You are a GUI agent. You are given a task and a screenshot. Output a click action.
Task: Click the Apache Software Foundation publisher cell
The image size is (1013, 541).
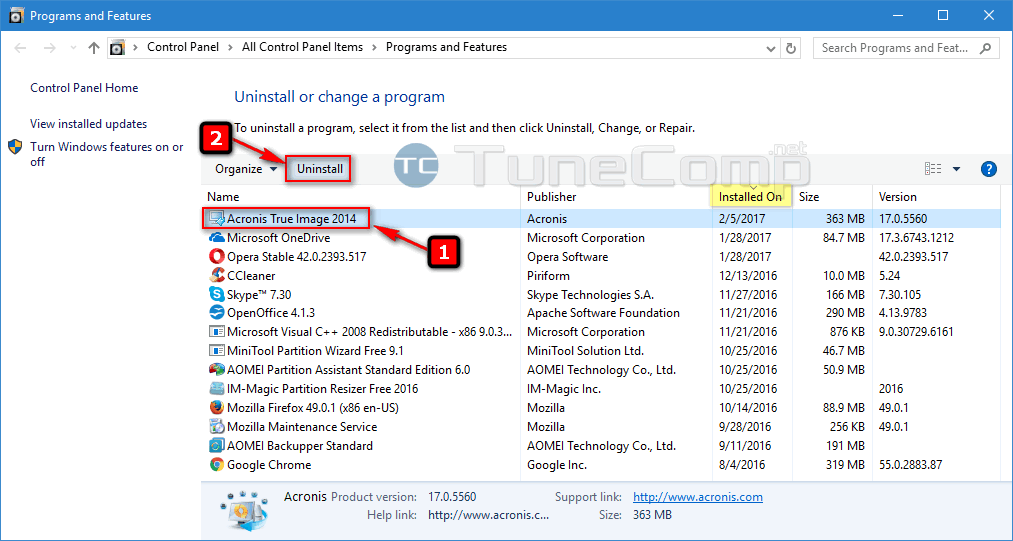pyautogui.click(x=603, y=313)
